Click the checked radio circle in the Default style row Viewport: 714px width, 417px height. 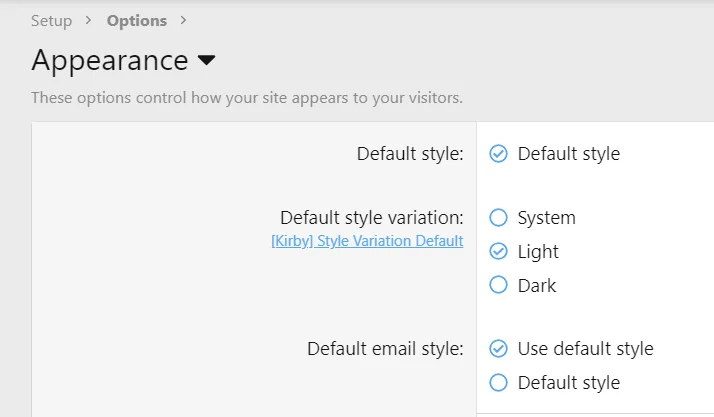point(499,154)
